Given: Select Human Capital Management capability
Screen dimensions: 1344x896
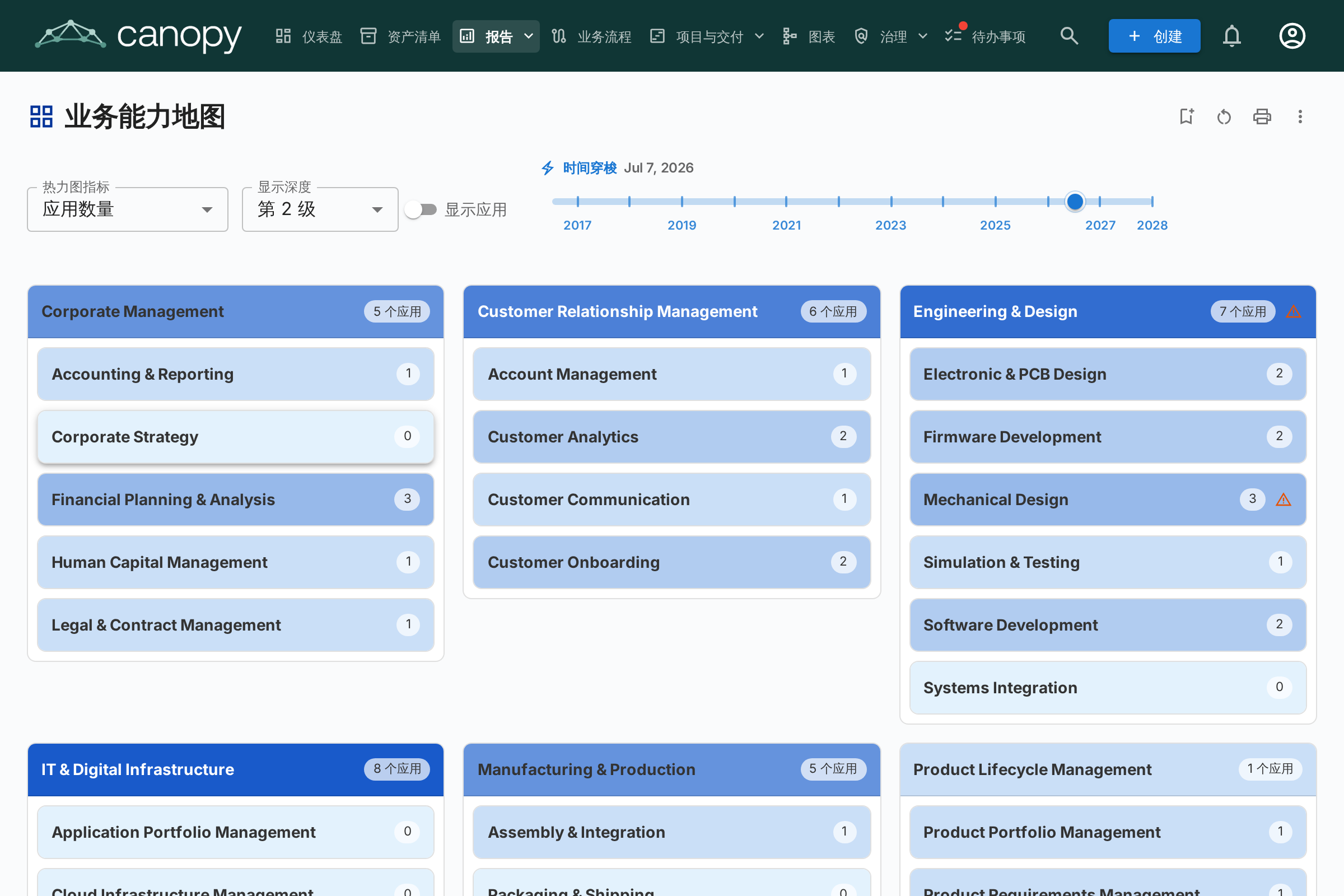Looking at the screenshot, I should click(x=235, y=562).
